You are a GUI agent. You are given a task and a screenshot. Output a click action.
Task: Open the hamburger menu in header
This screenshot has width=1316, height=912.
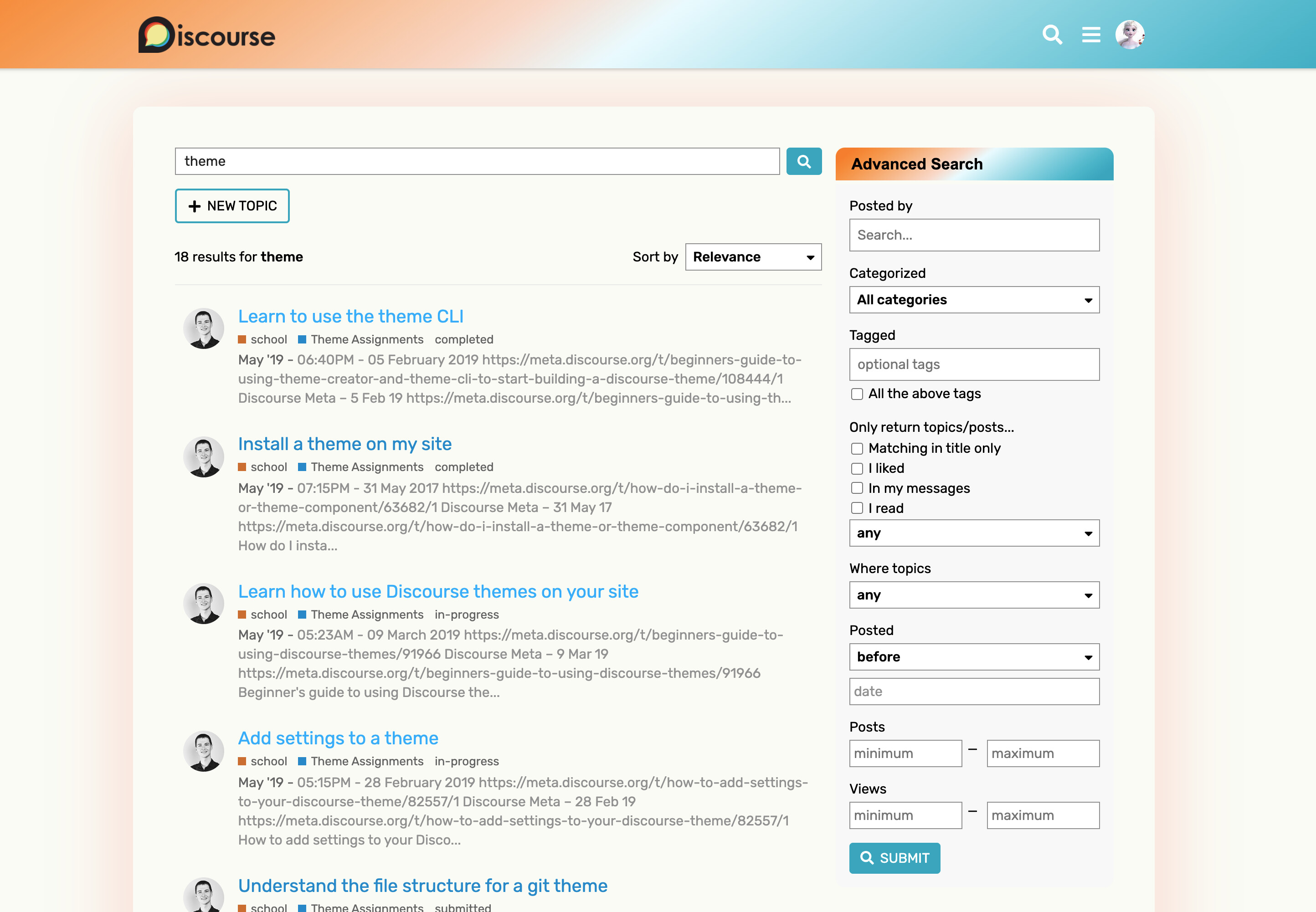click(1091, 35)
